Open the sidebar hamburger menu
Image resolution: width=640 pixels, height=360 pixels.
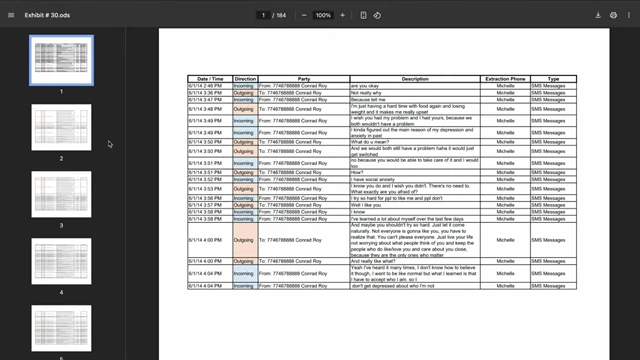tap(11, 15)
